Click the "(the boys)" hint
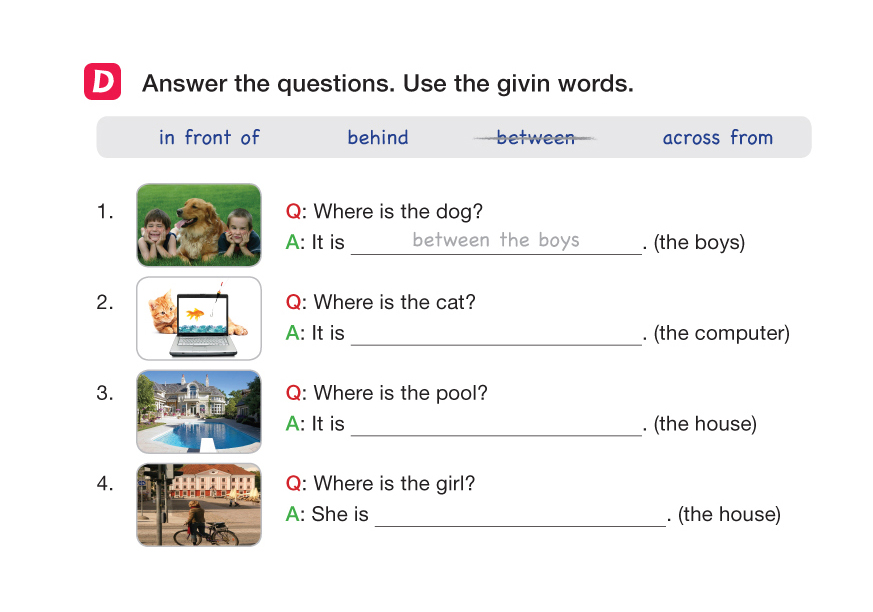This screenshot has height=612, width=873. pos(699,242)
